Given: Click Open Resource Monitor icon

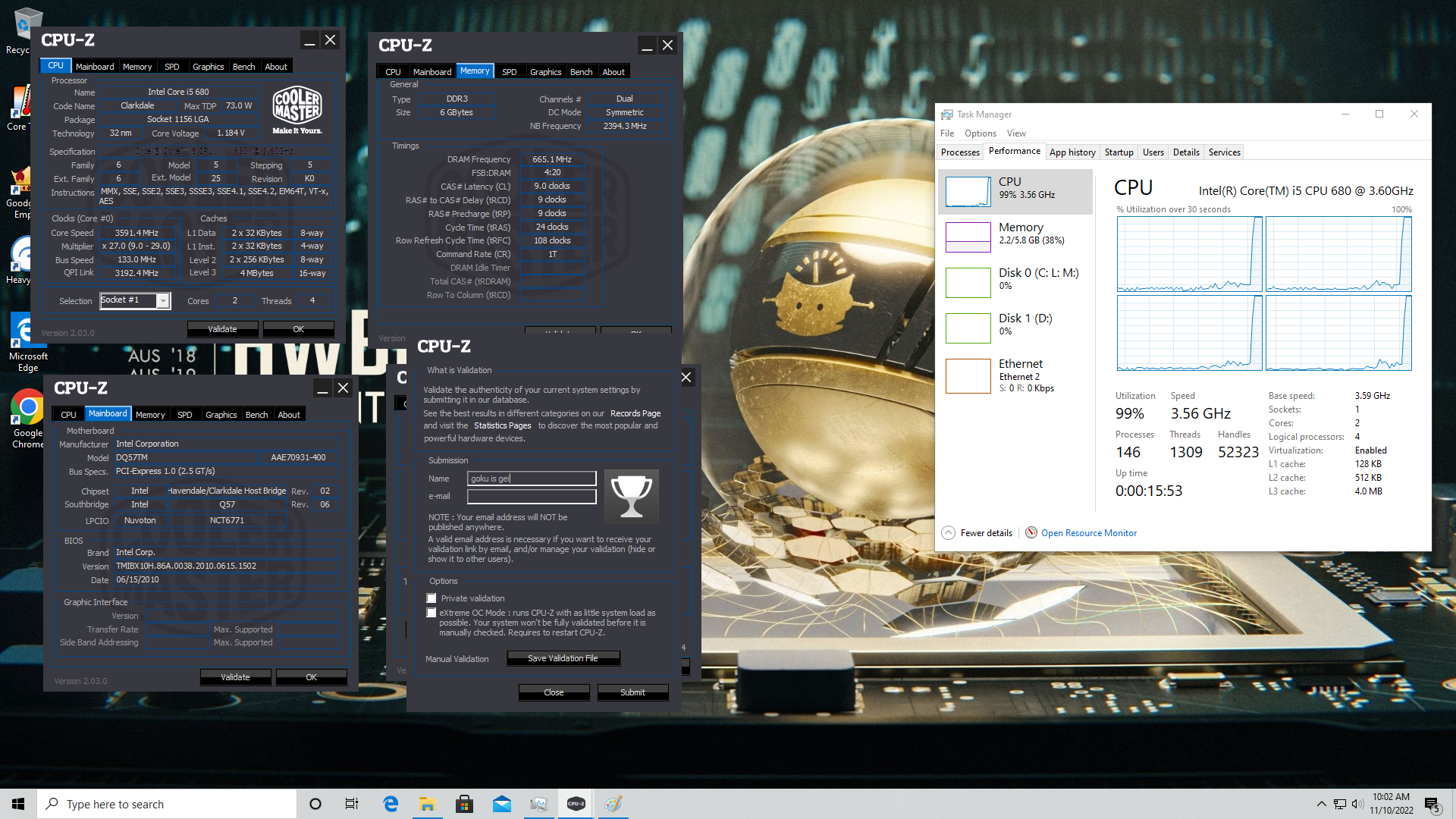Looking at the screenshot, I should tap(1031, 532).
